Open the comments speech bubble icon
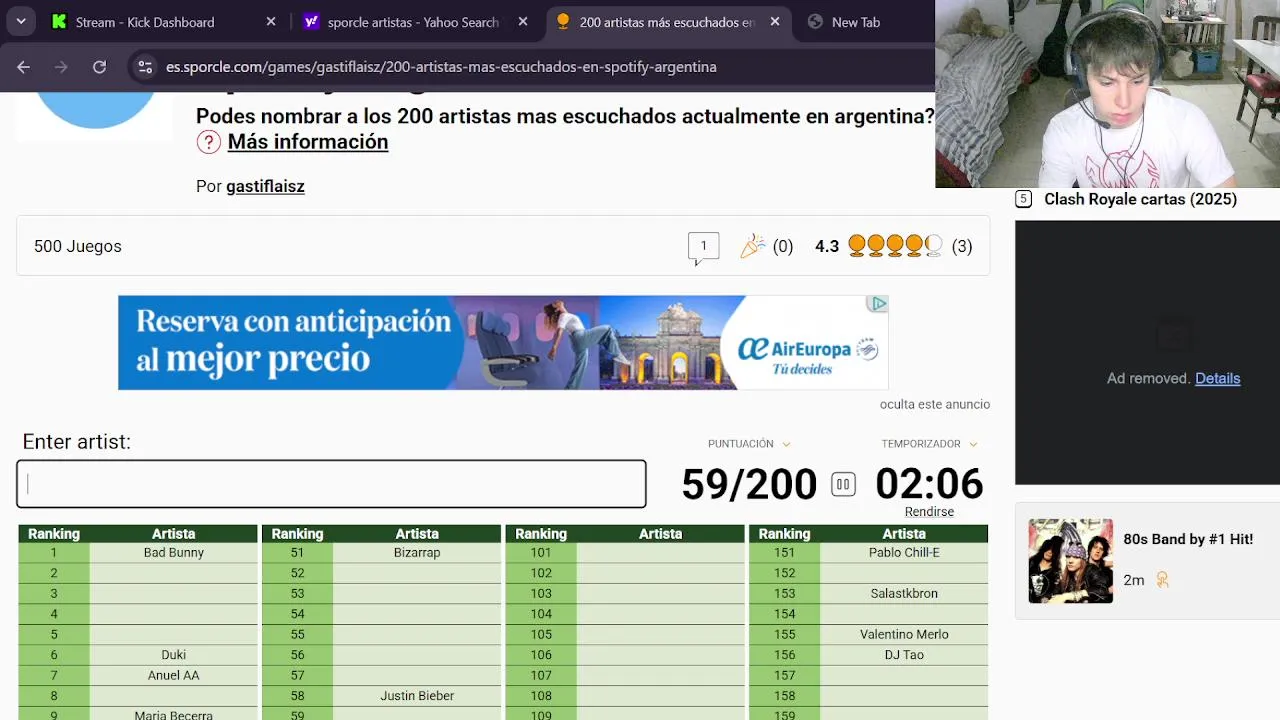The width and height of the screenshot is (1280, 720). click(x=703, y=247)
